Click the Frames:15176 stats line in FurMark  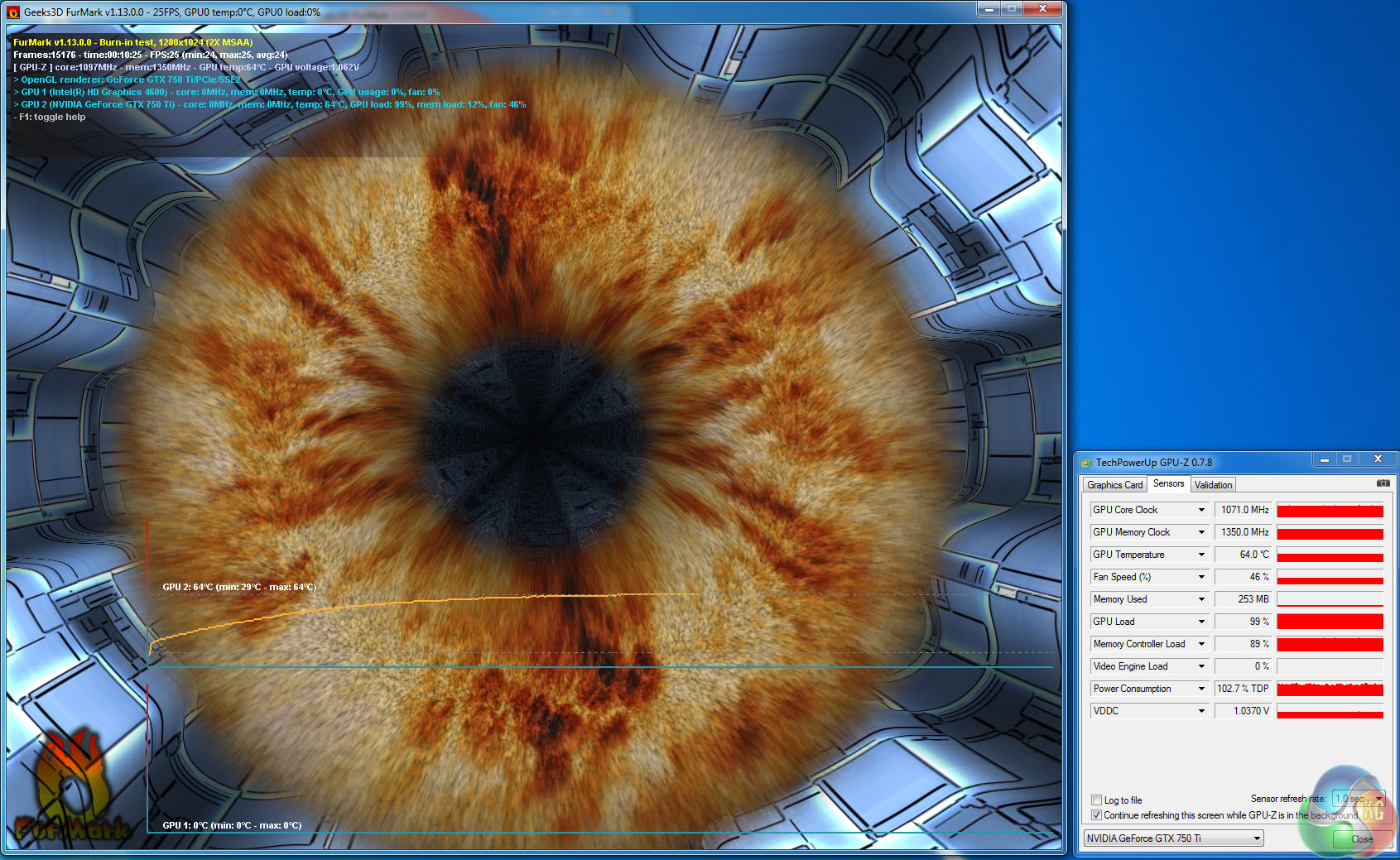[x=151, y=55]
